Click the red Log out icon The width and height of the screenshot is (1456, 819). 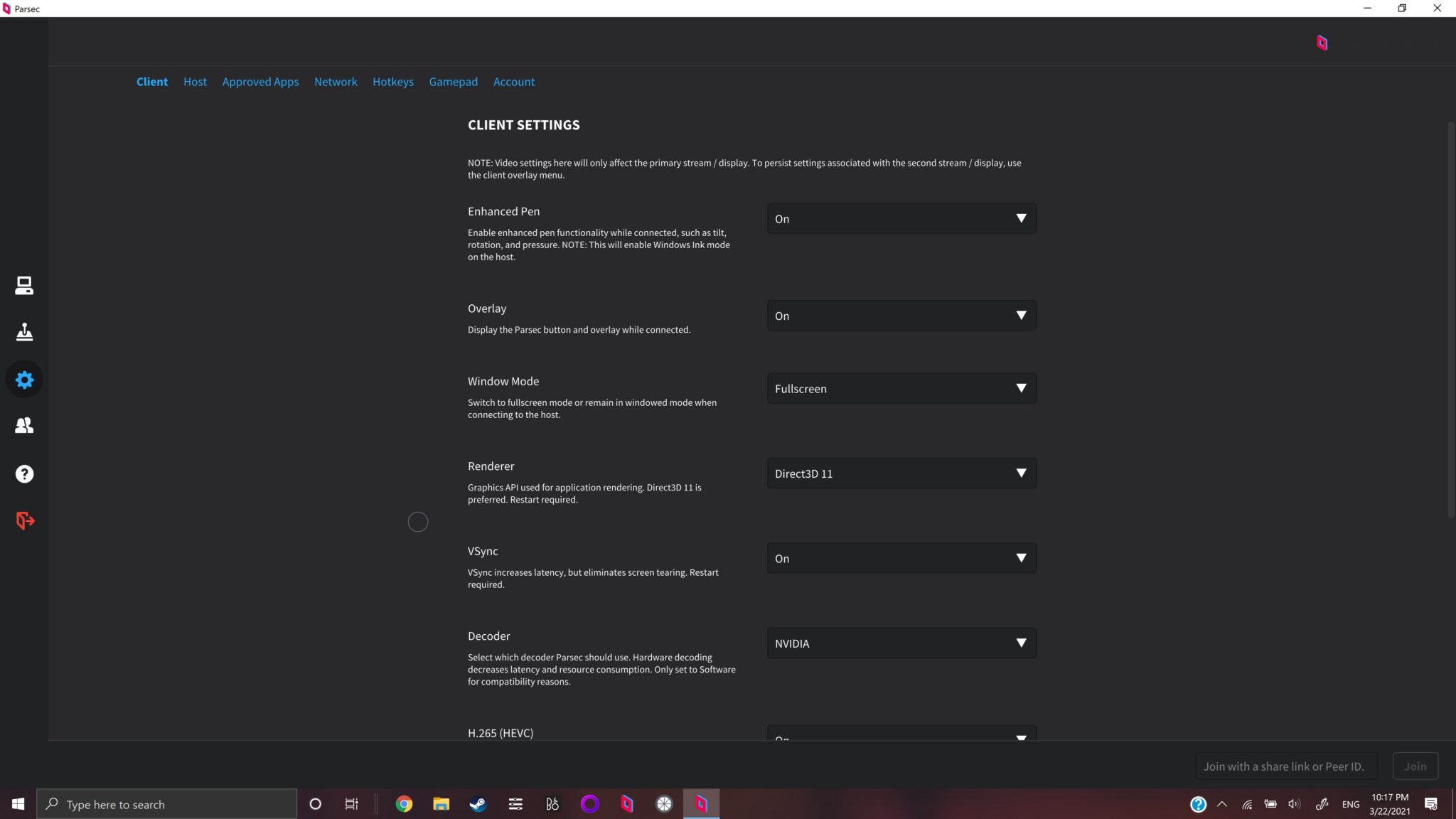[24, 520]
